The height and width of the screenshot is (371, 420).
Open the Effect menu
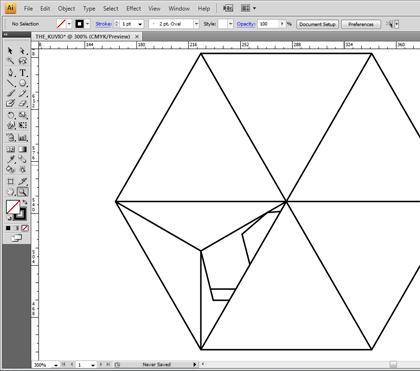[134, 9]
